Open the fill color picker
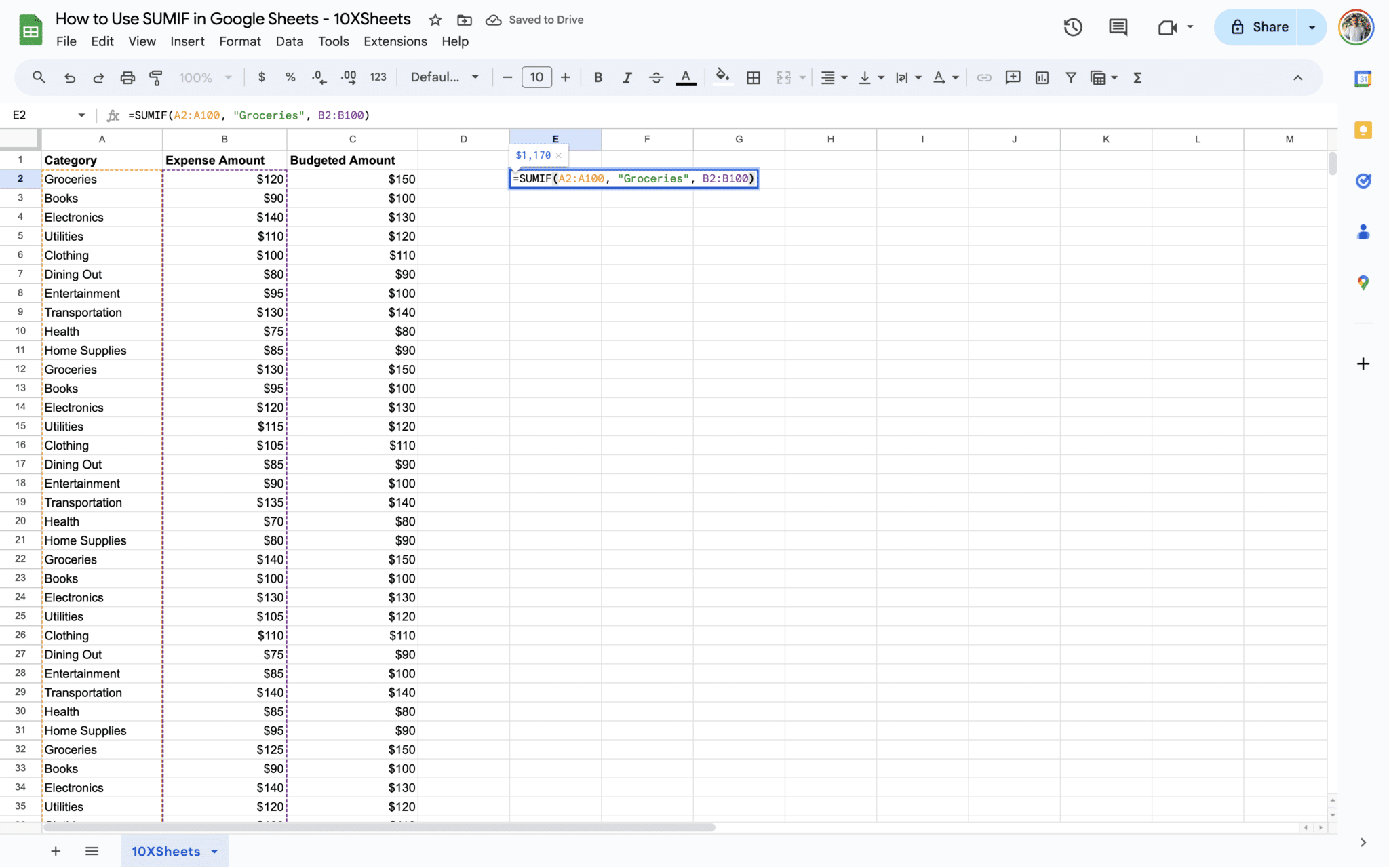This screenshot has height=868, width=1389. 722,77
